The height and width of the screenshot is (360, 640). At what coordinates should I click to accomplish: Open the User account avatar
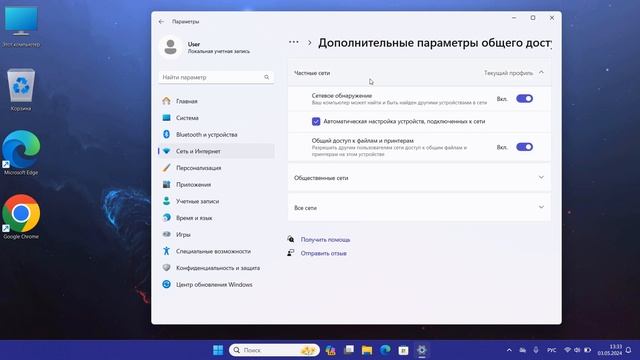pos(171,47)
